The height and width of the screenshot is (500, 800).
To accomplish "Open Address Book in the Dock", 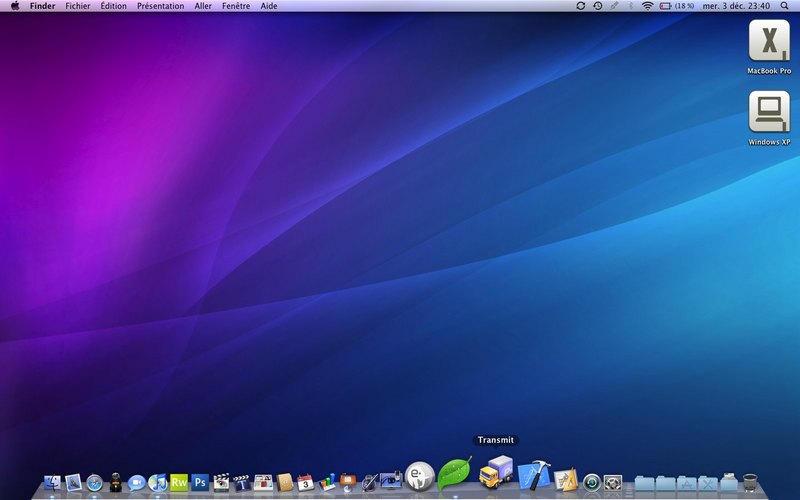I will pos(285,482).
